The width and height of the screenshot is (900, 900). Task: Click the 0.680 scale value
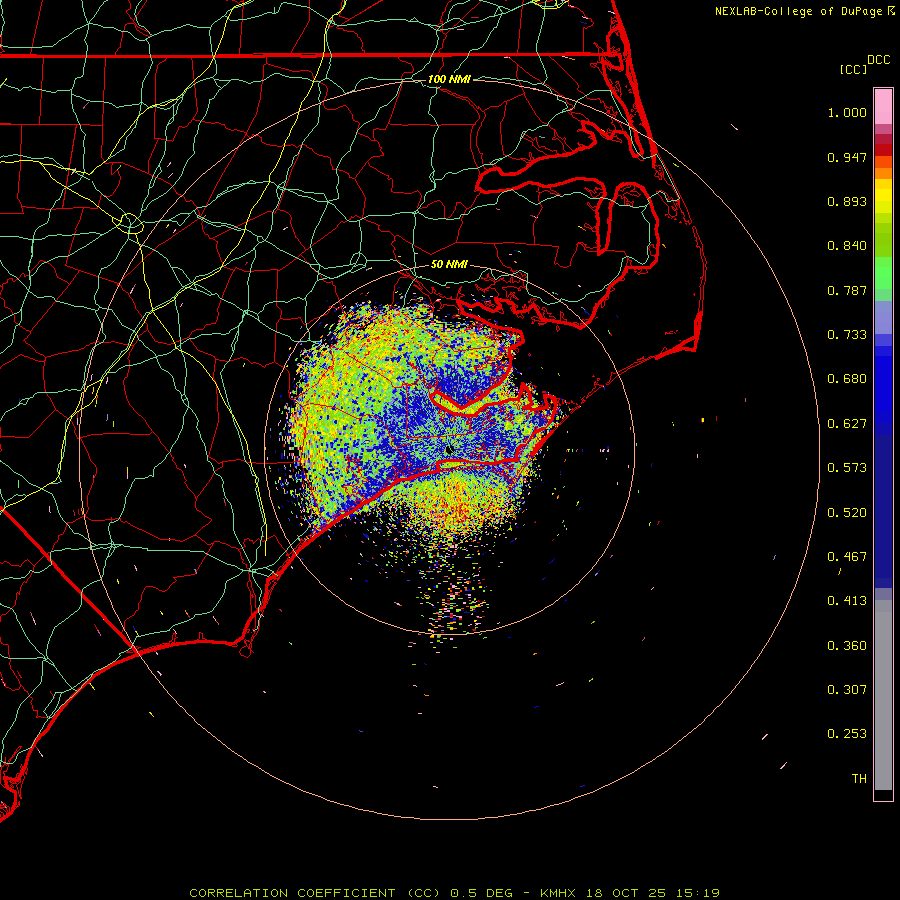[x=847, y=379]
